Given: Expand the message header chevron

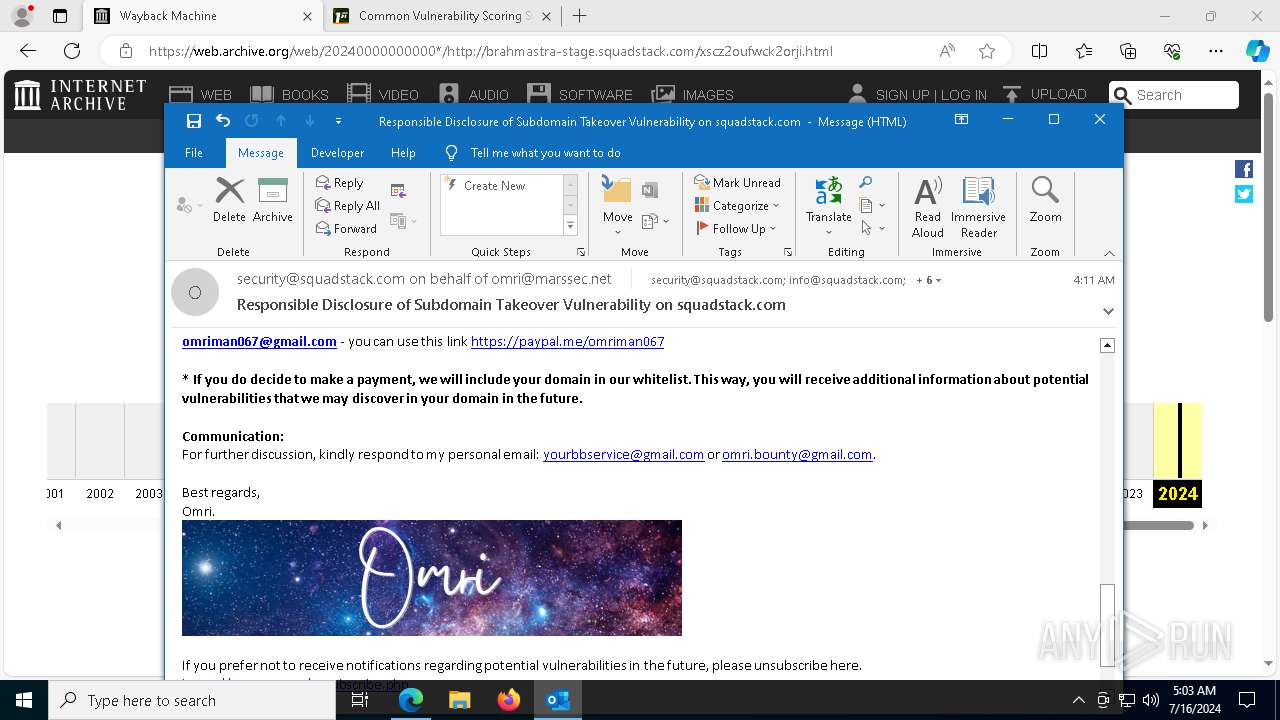Looking at the screenshot, I should click(1108, 311).
